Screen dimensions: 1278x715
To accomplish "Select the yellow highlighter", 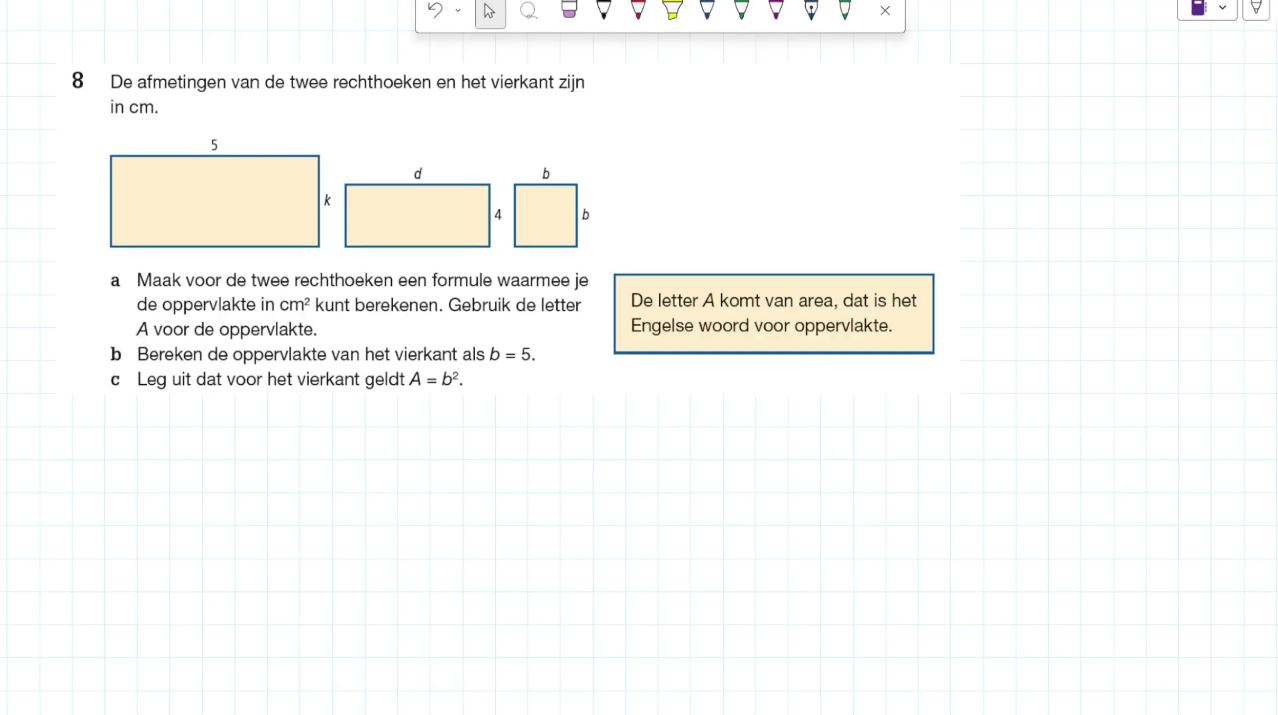I will [672, 10].
